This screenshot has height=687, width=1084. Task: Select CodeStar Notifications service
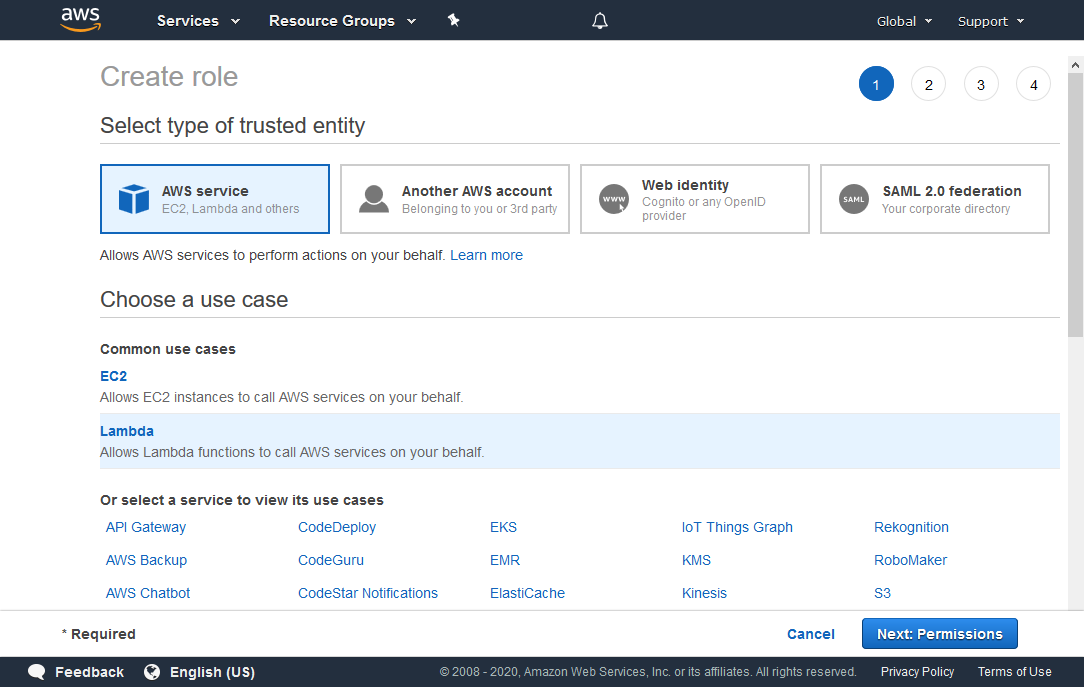pyautogui.click(x=368, y=593)
